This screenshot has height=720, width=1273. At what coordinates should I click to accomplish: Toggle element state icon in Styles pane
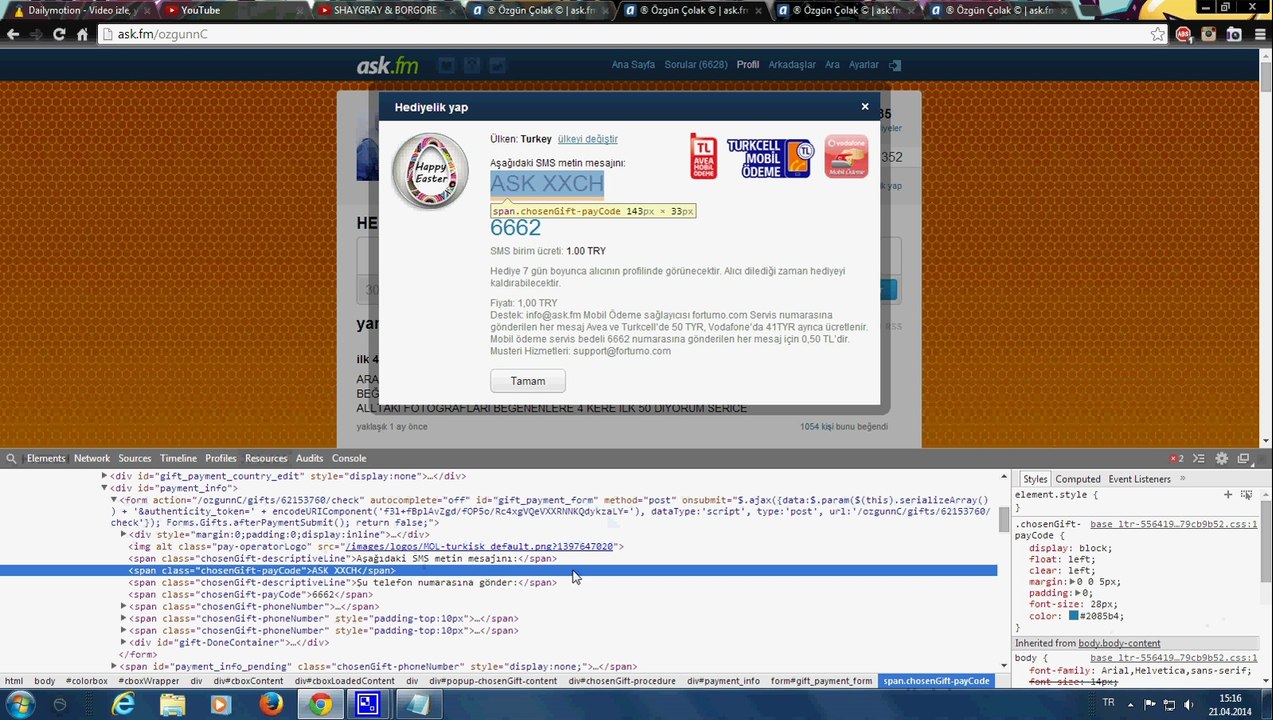pyautogui.click(x=1247, y=494)
